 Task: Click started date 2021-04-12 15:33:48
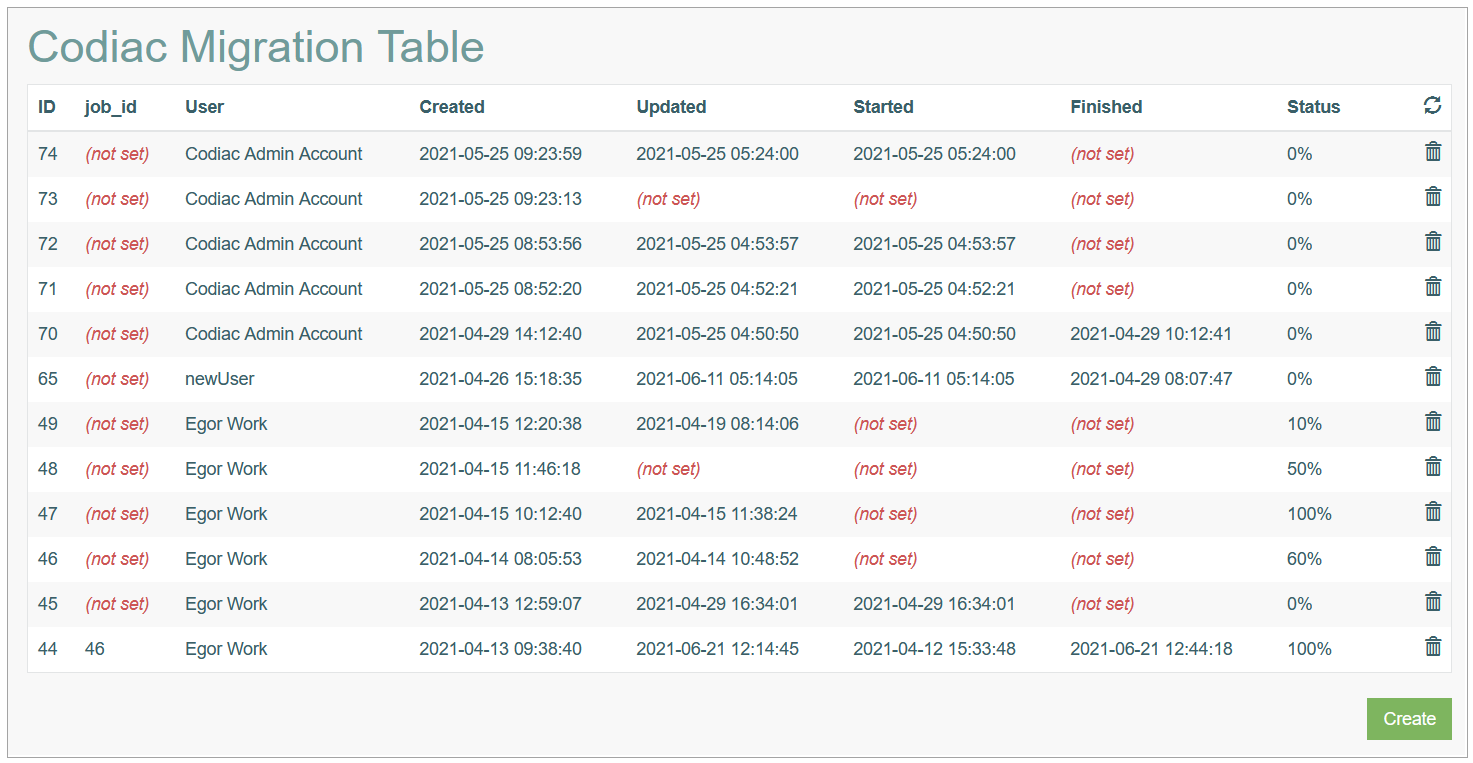(x=934, y=649)
